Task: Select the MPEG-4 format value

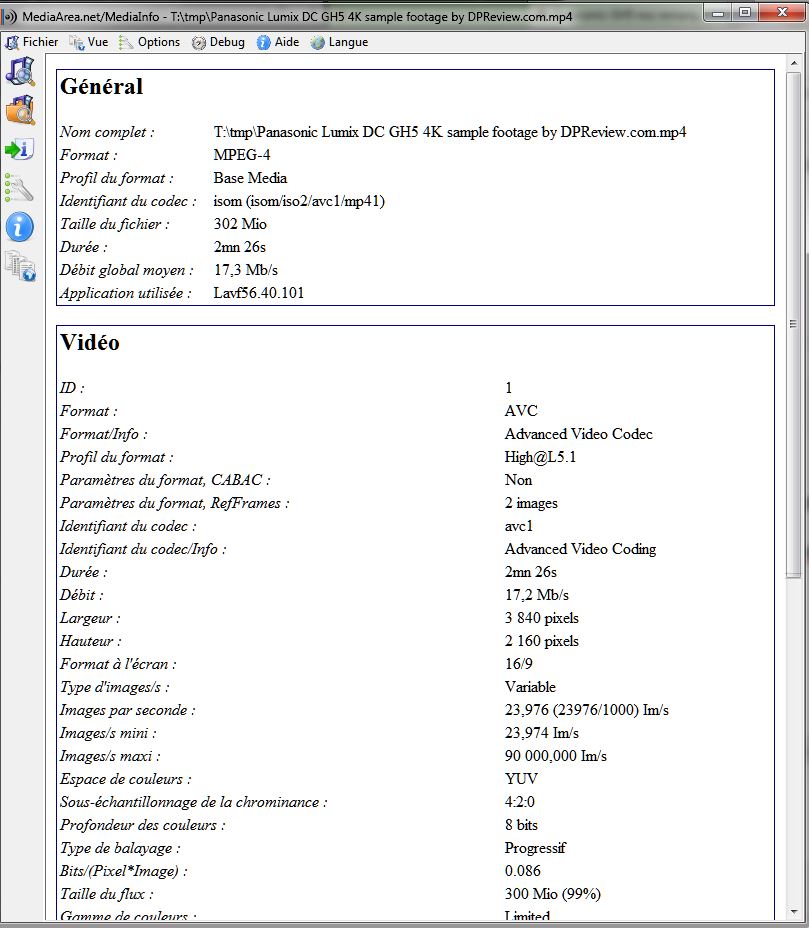Action: [241, 155]
